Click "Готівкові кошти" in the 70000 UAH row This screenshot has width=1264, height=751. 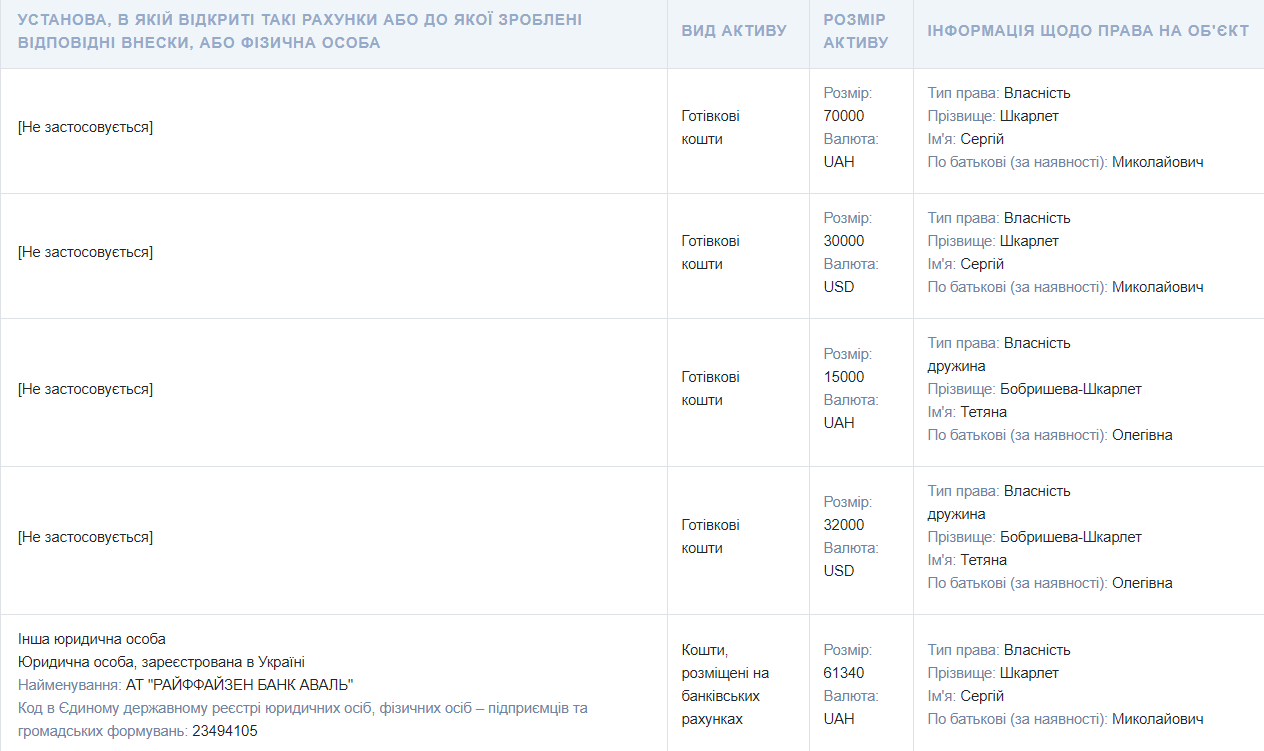(x=711, y=128)
